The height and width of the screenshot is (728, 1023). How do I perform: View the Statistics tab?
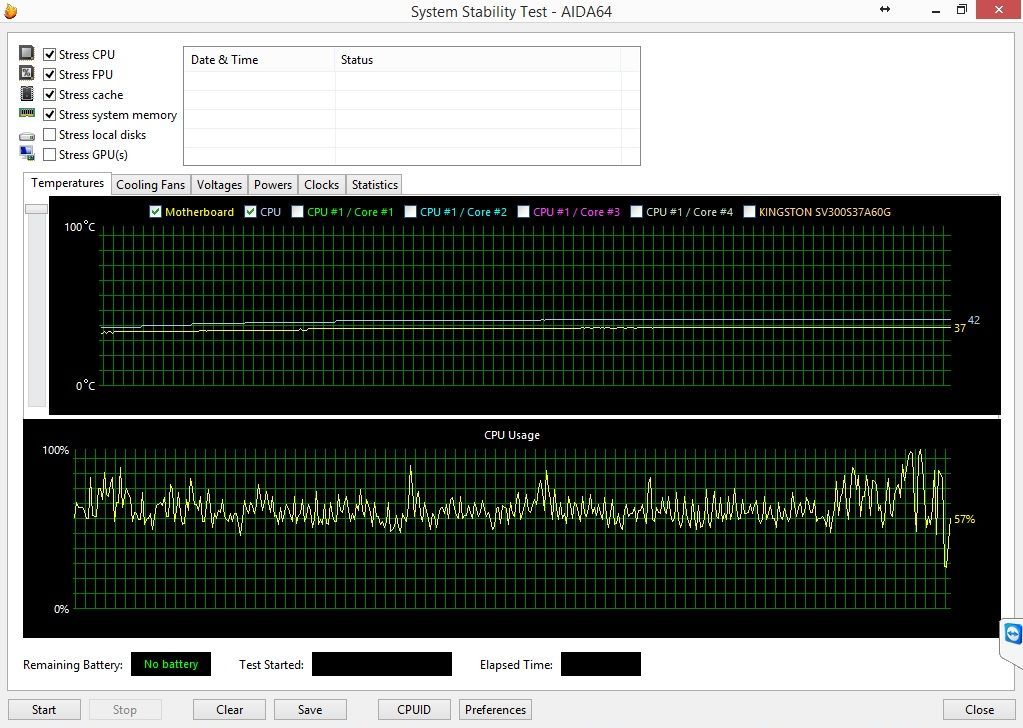pyautogui.click(x=374, y=185)
